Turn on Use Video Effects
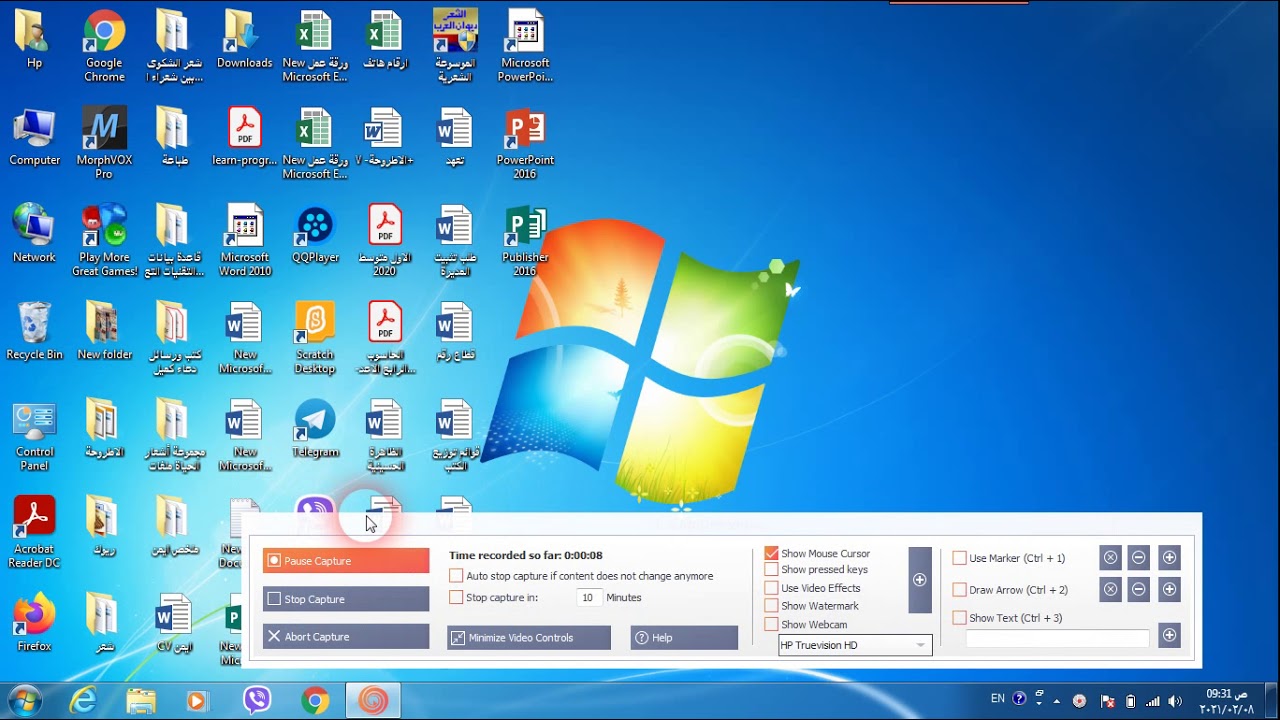Image resolution: width=1280 pixels, height=720 pixels. point(771,588)
